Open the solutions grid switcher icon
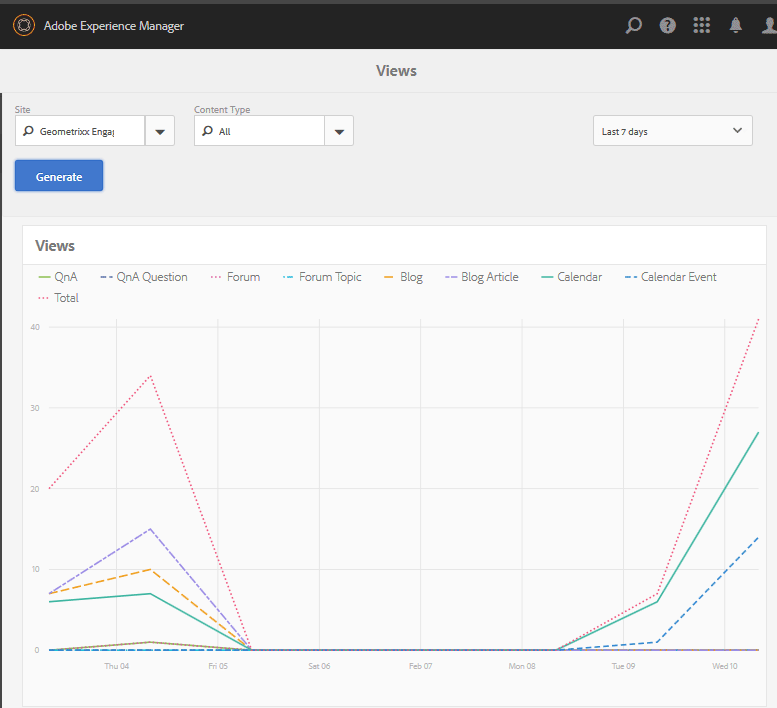This screenshot has height=708, width=777. 701,25
